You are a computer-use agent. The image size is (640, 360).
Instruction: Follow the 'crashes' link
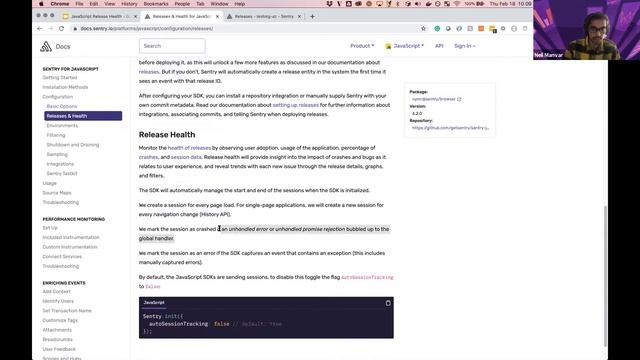pos(148,157)
